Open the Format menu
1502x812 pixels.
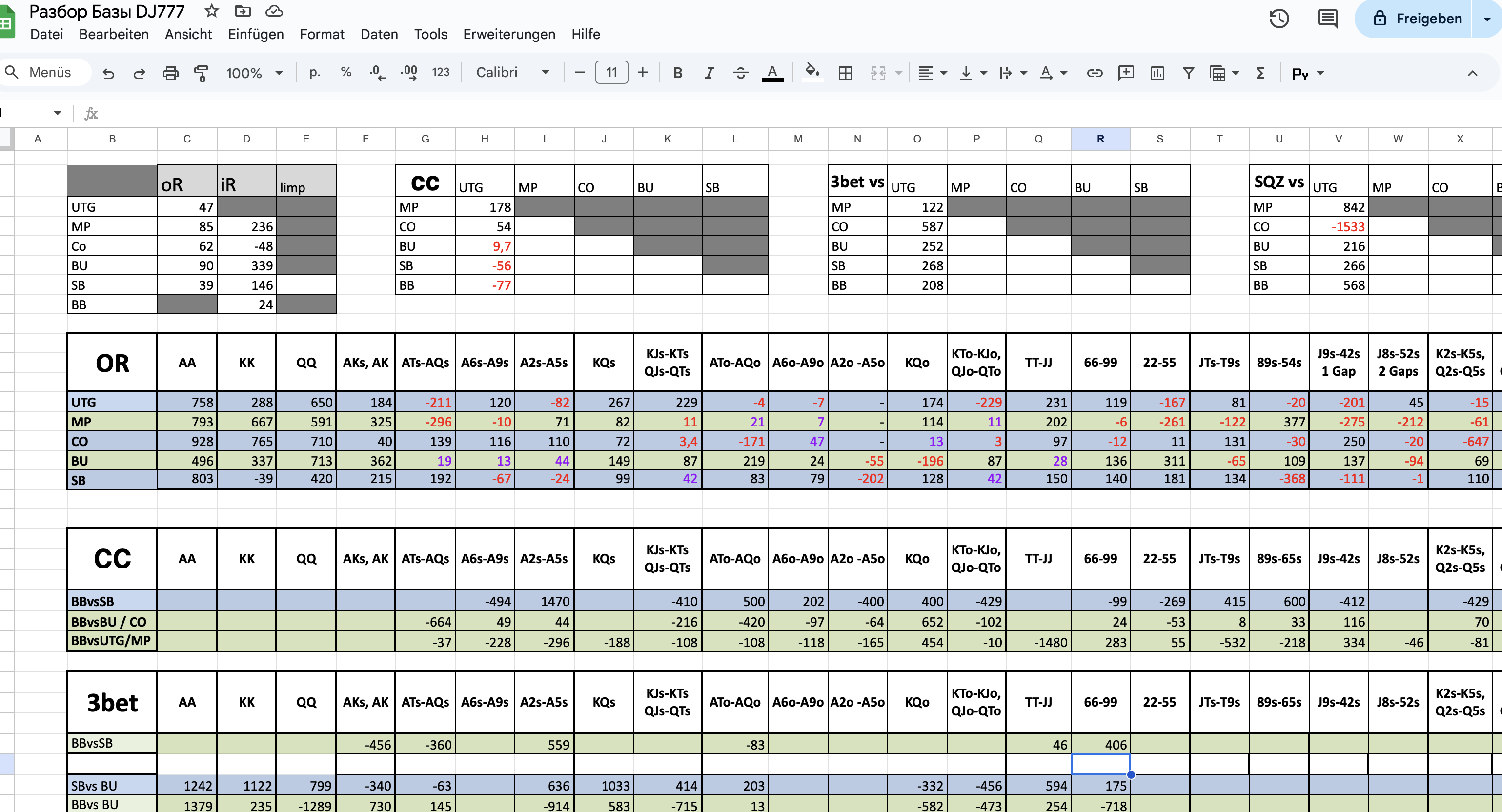coord(322,34)
